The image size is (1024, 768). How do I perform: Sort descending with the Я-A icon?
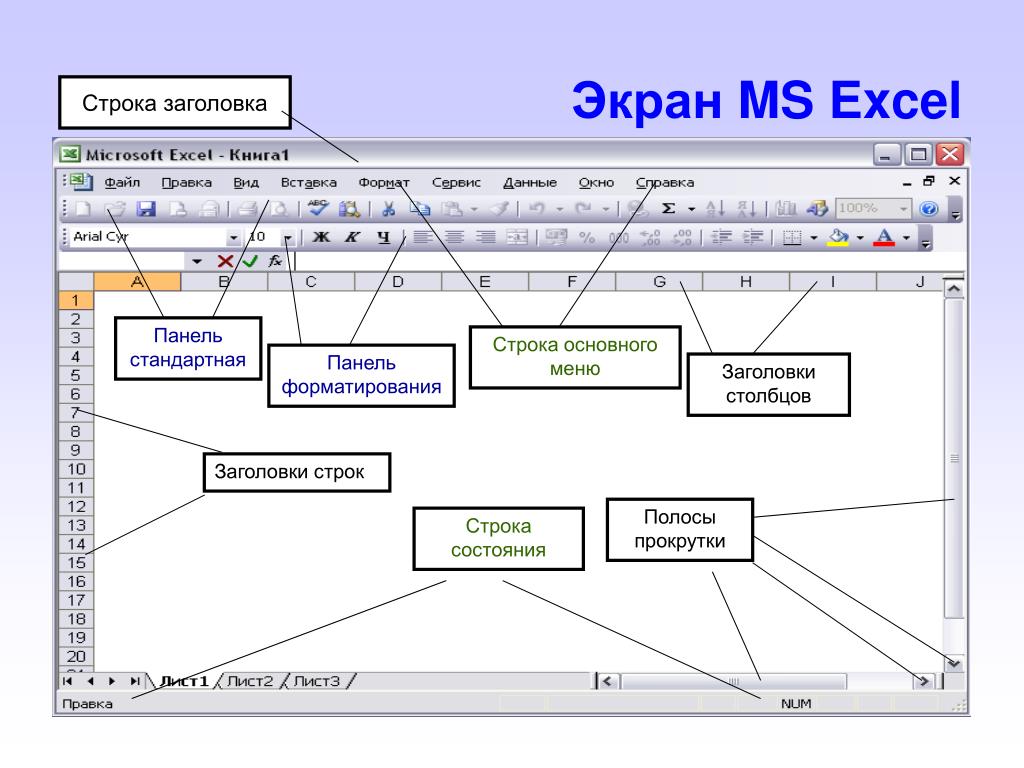[x=746, y=209]
